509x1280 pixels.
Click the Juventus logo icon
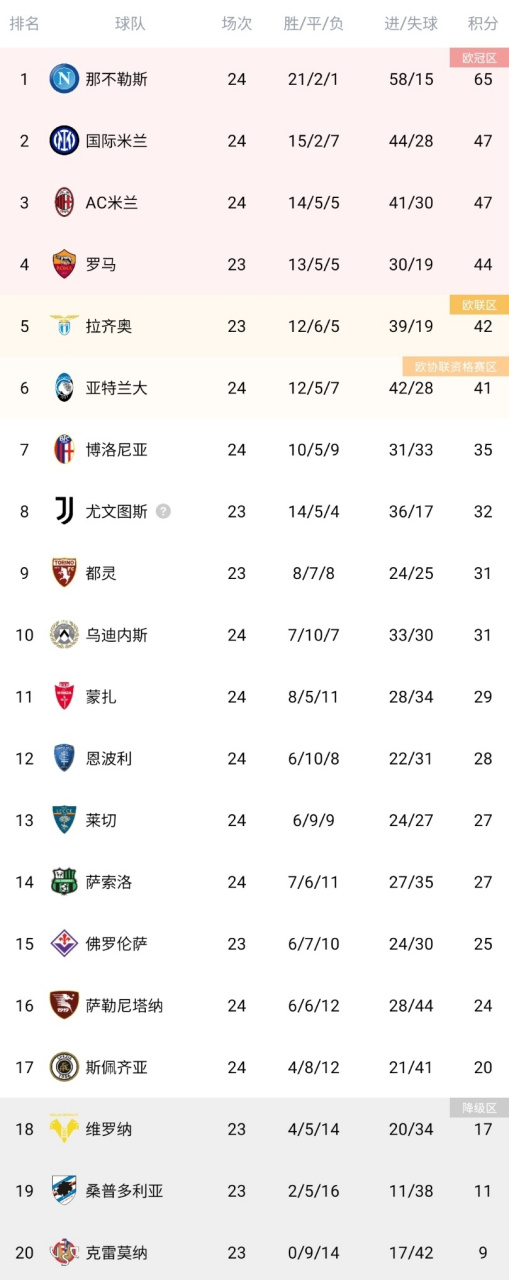click(x=64, y=511)
